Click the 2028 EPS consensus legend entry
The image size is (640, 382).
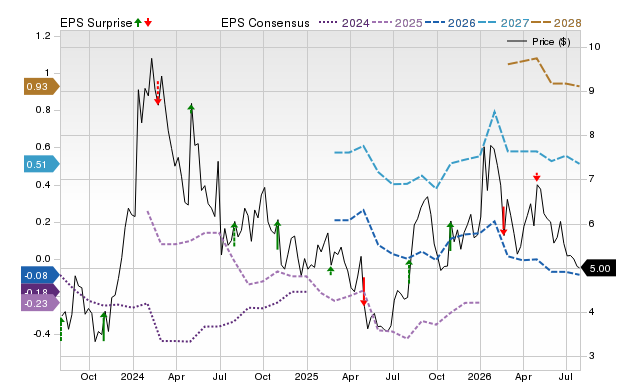556,23
